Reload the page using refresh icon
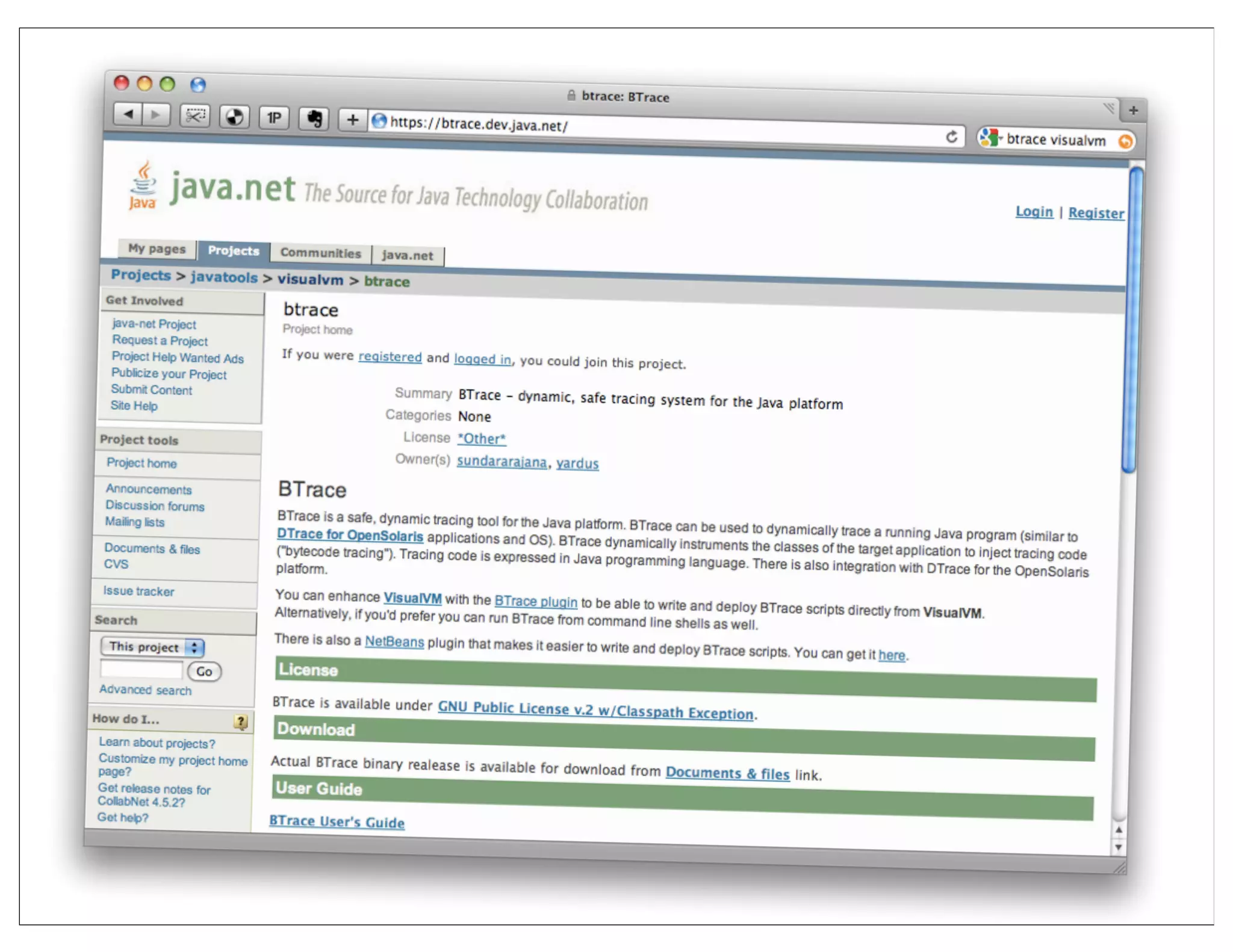 click(951, 137)
